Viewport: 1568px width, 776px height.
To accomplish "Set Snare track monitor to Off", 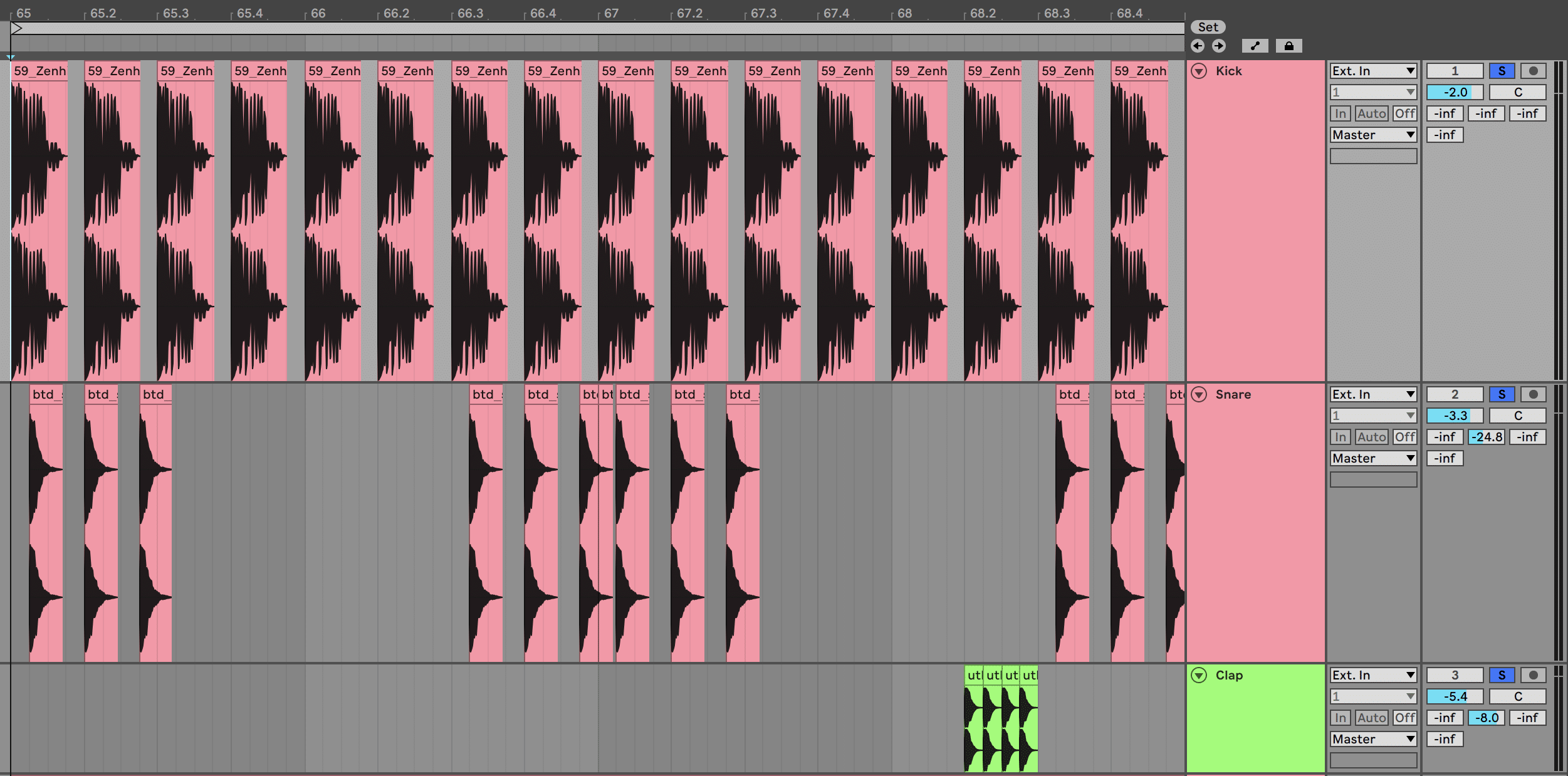I will tap(1404, 437).
